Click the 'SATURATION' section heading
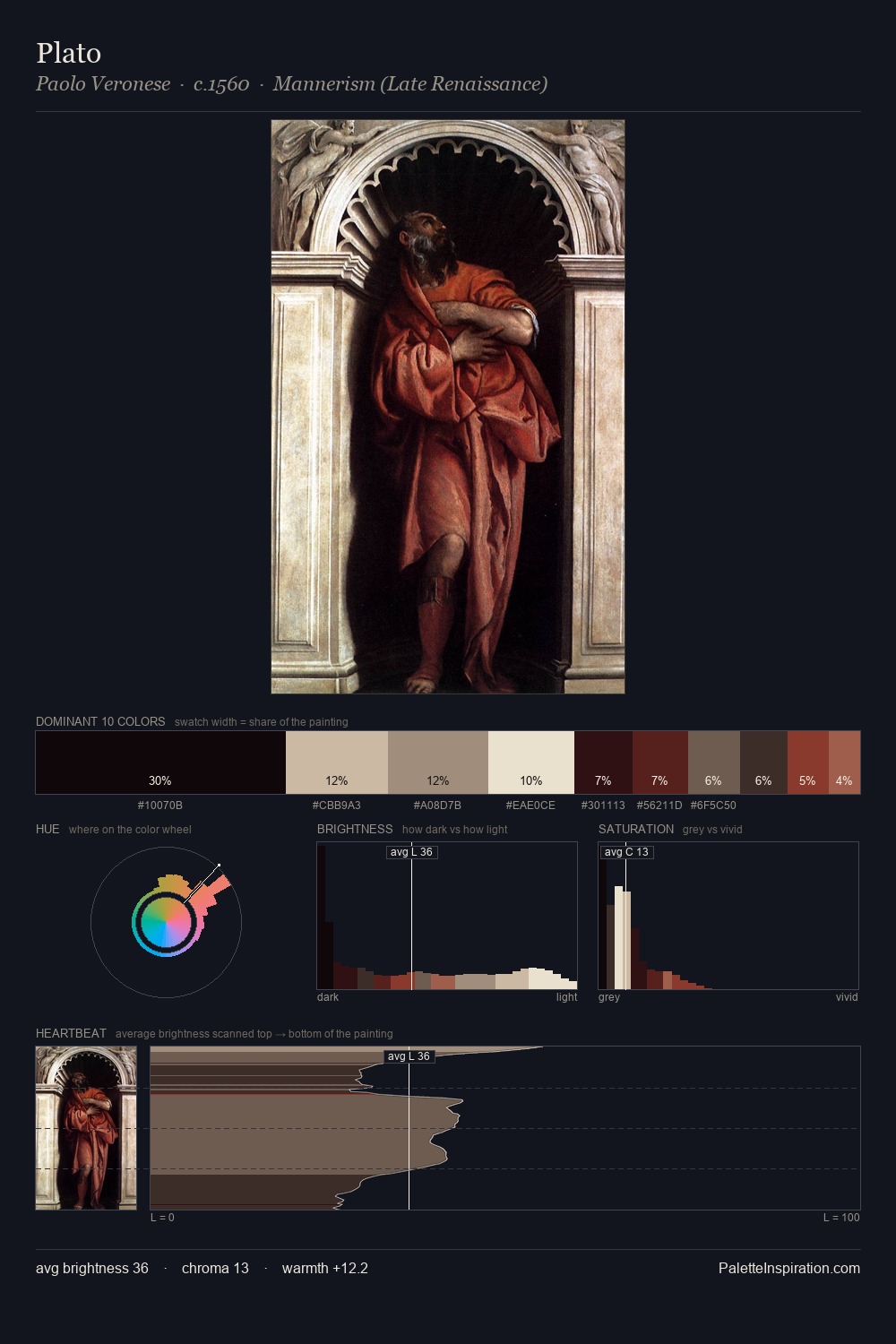Viewport: 896px width, 1344px height. [x=636, y=829]
